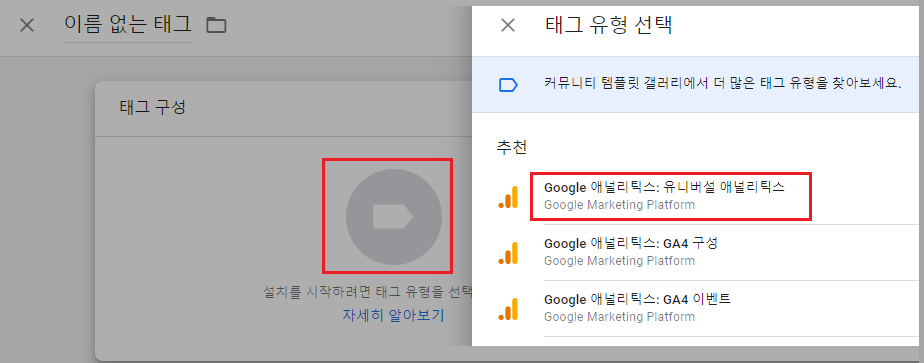Close the untitled tag editor
The image size is (924, 363).
coord(27,25)
